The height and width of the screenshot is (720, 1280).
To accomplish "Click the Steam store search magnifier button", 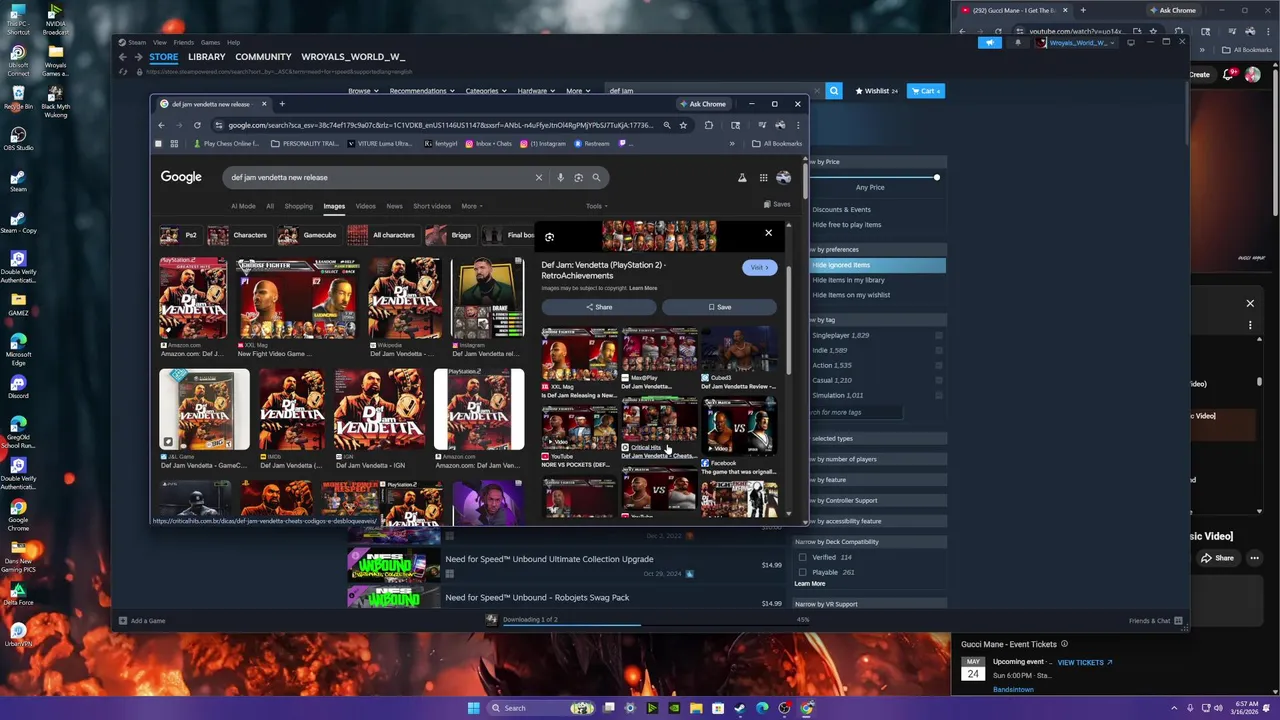I will click(x=834, y=91).
